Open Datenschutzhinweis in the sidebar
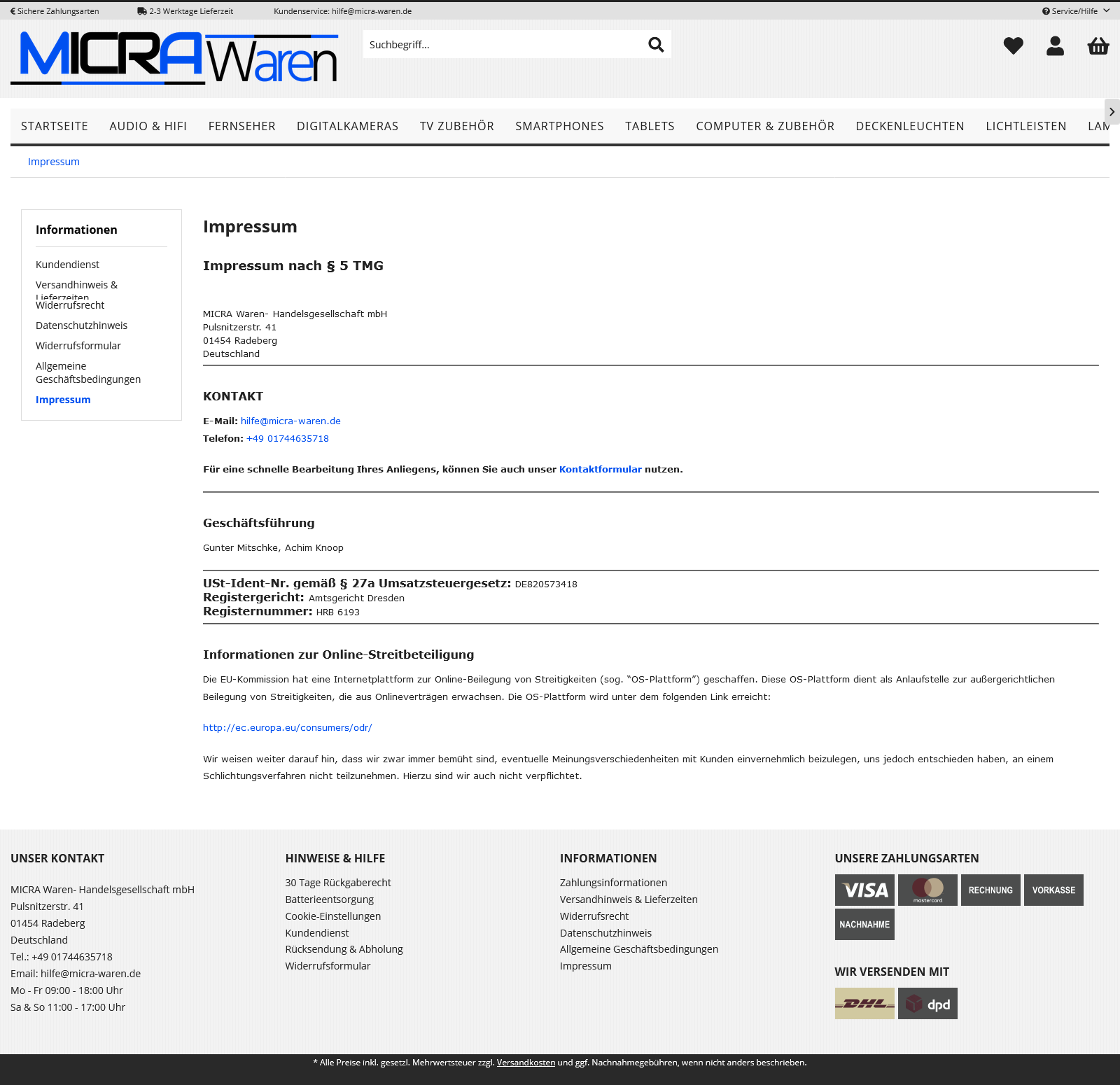 click(81, 325)
